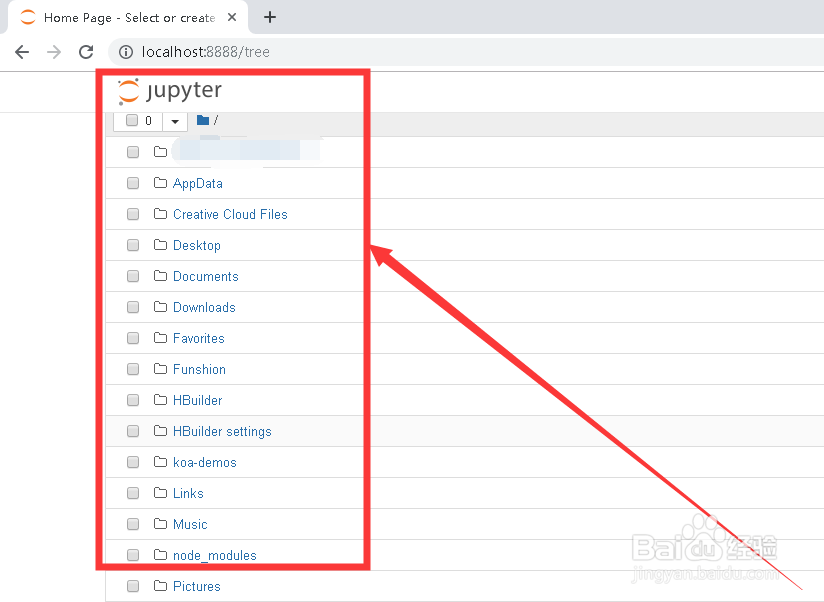824x602 pixels.
Task: Toggle the select-all checkbox in the header
Action: pyautogui.click(x=131, y=121)
